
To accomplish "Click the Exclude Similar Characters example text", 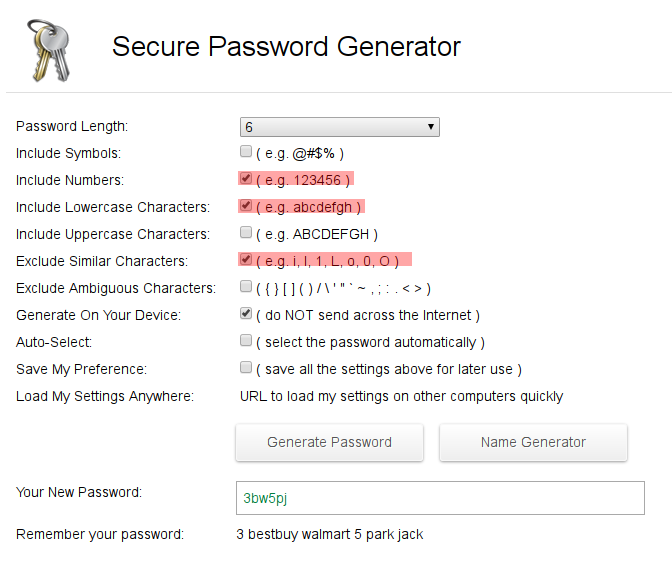I will click(x=327, y=261).
